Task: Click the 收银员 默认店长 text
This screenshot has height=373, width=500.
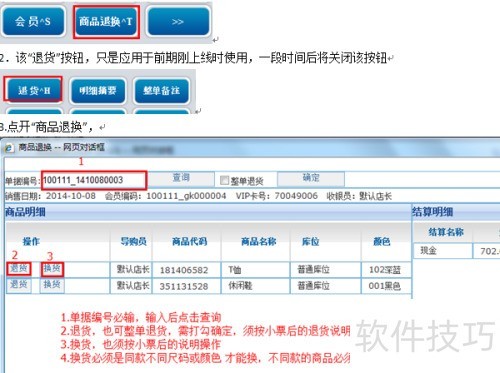Action: (x=359, y=196)
